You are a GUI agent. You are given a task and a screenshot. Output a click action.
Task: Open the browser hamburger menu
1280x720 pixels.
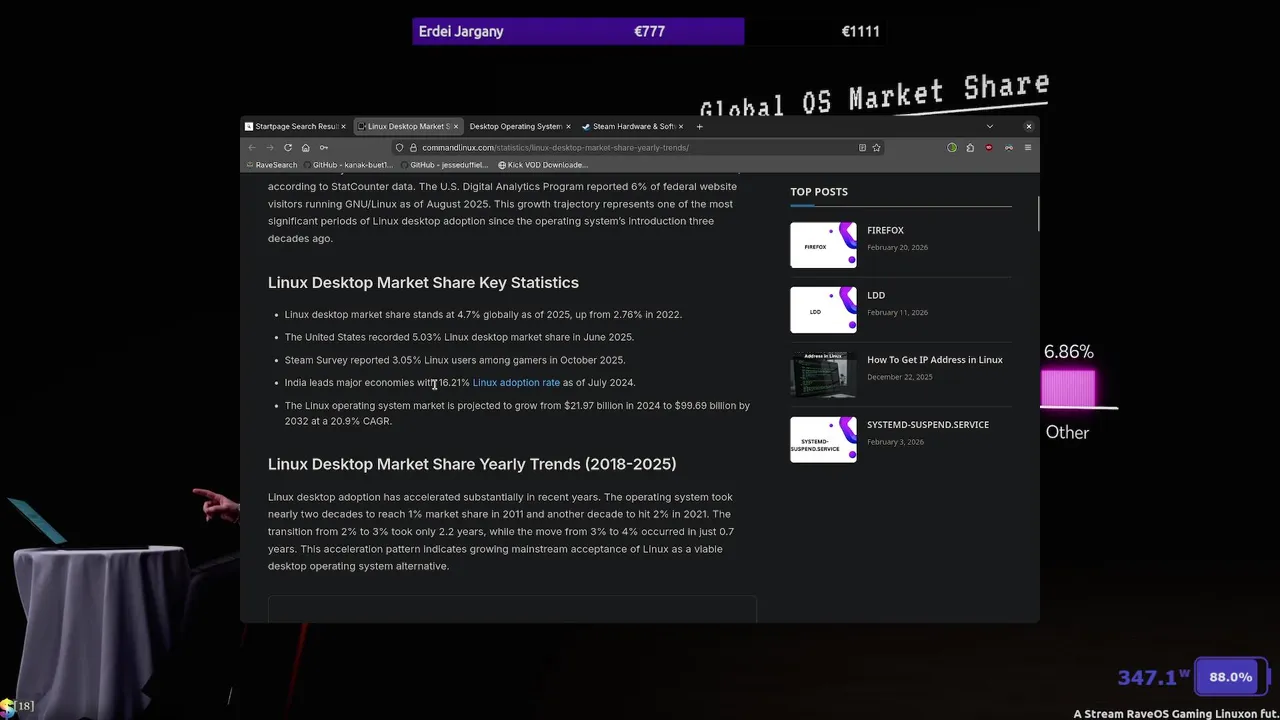[x=1027, y=147]
